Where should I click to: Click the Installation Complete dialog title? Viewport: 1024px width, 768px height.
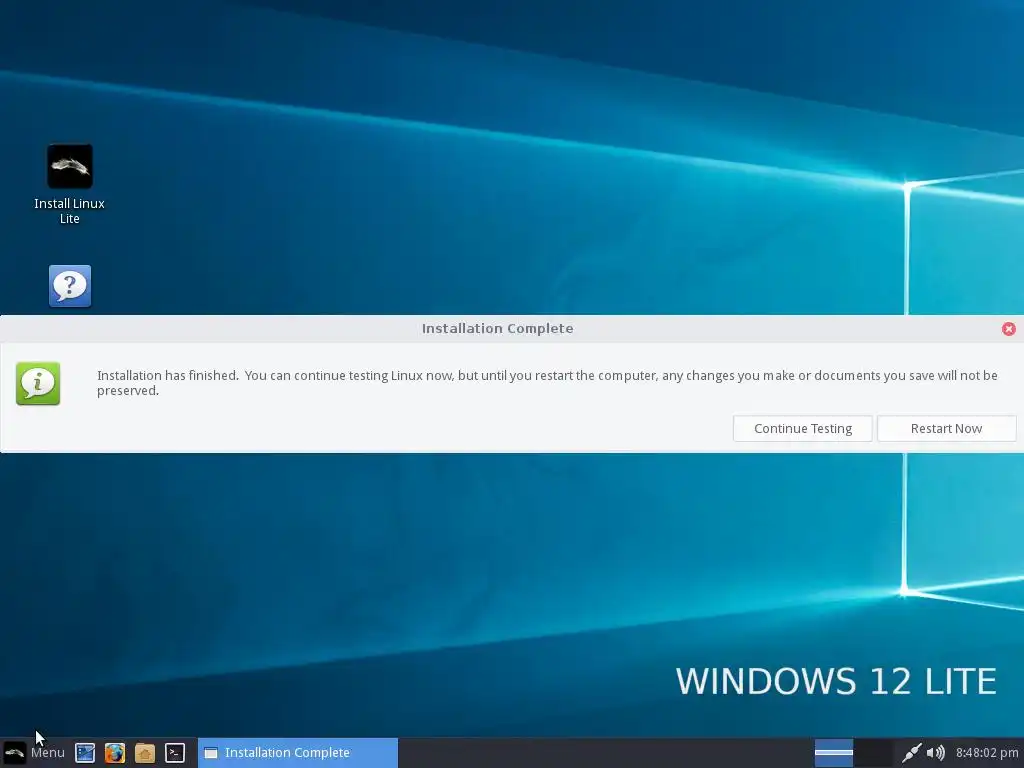pos(498,328)
